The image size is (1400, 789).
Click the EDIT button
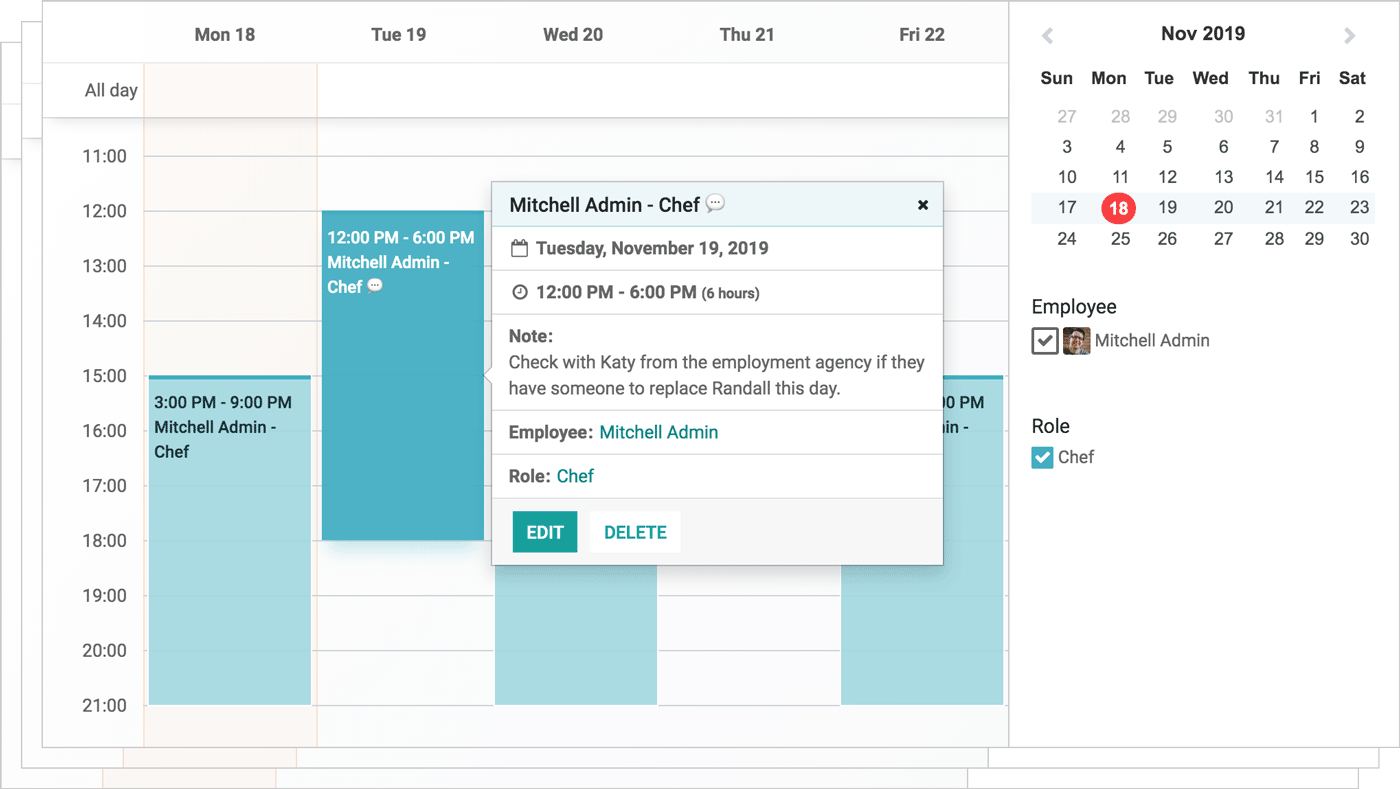pos(545,531)
